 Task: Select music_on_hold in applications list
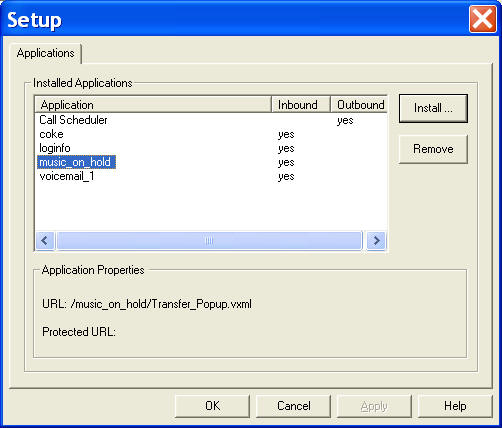[76, 162]
